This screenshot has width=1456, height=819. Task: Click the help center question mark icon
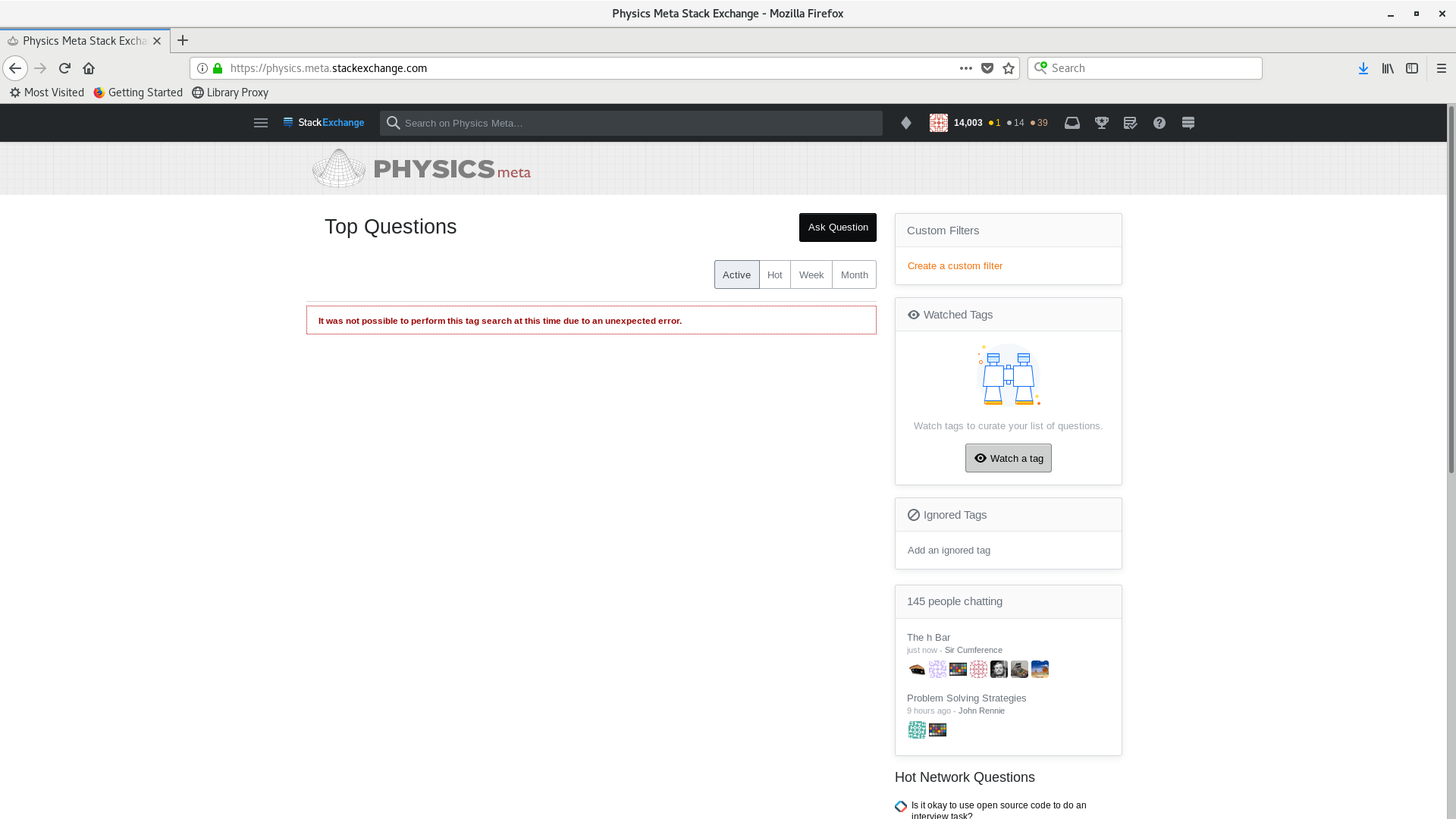(x=1159, y=122)
